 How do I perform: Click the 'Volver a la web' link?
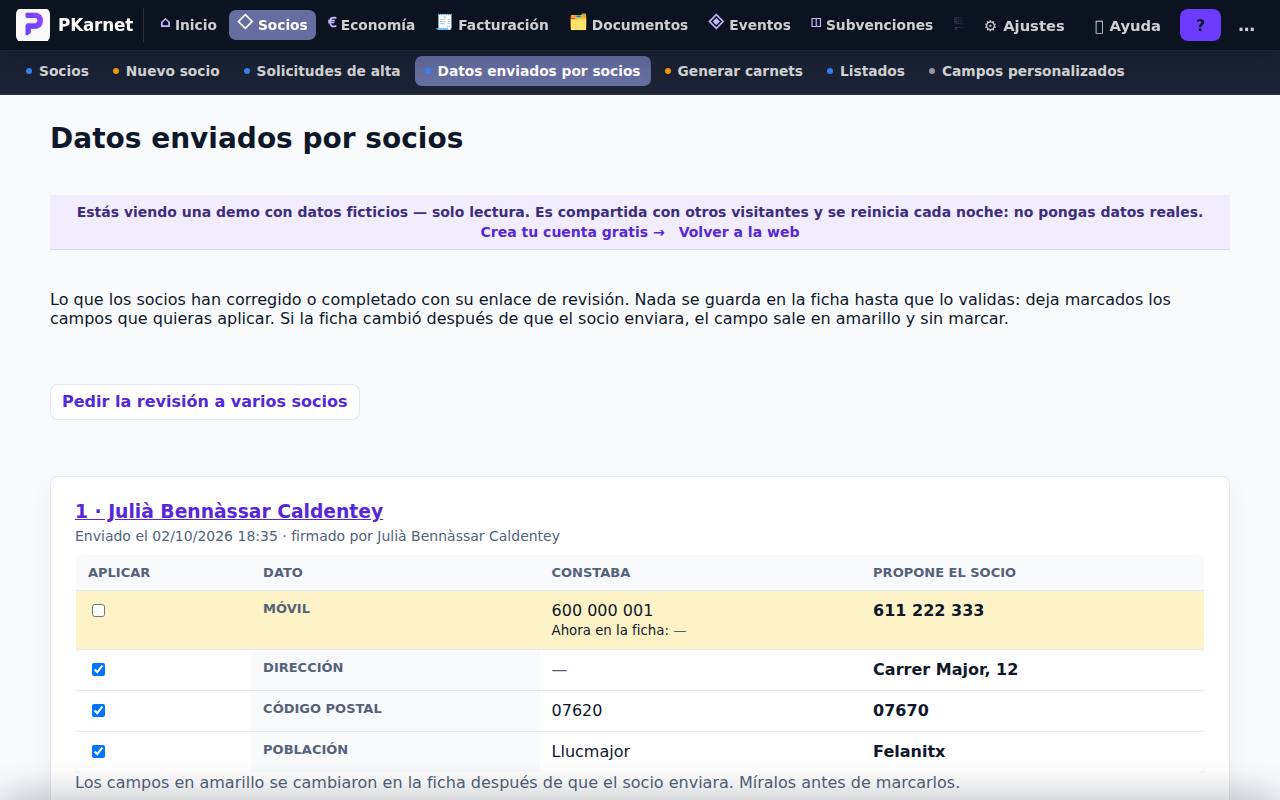click(739, 232)
